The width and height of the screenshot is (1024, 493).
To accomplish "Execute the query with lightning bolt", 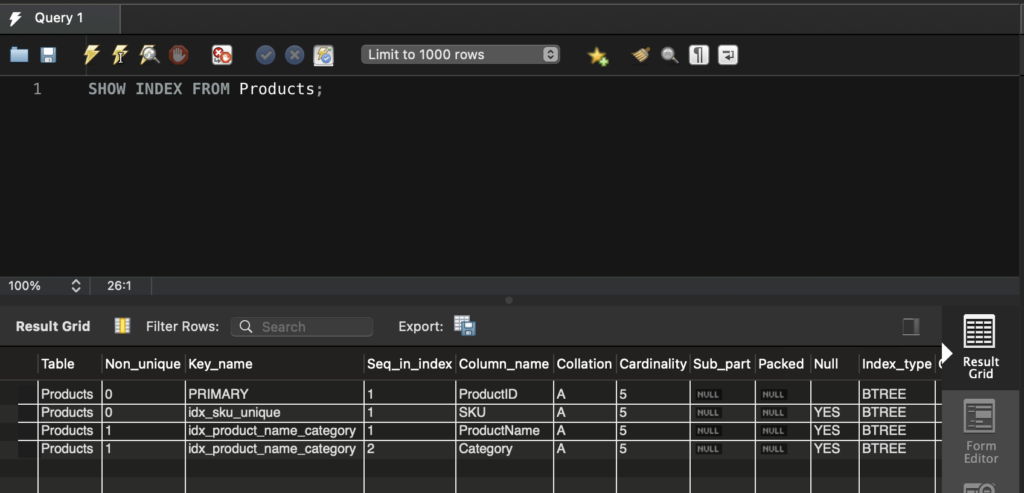I will 91,55.
